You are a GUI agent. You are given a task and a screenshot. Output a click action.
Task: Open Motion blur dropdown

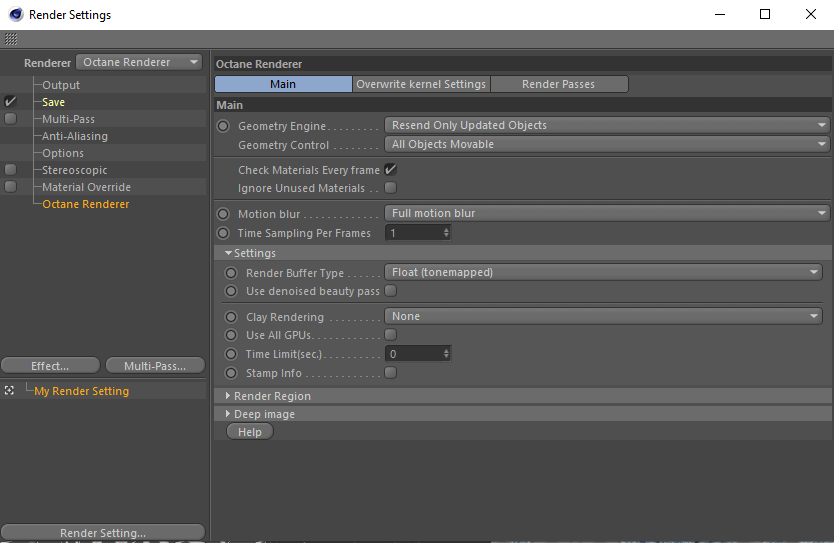[x=607, y=213]
